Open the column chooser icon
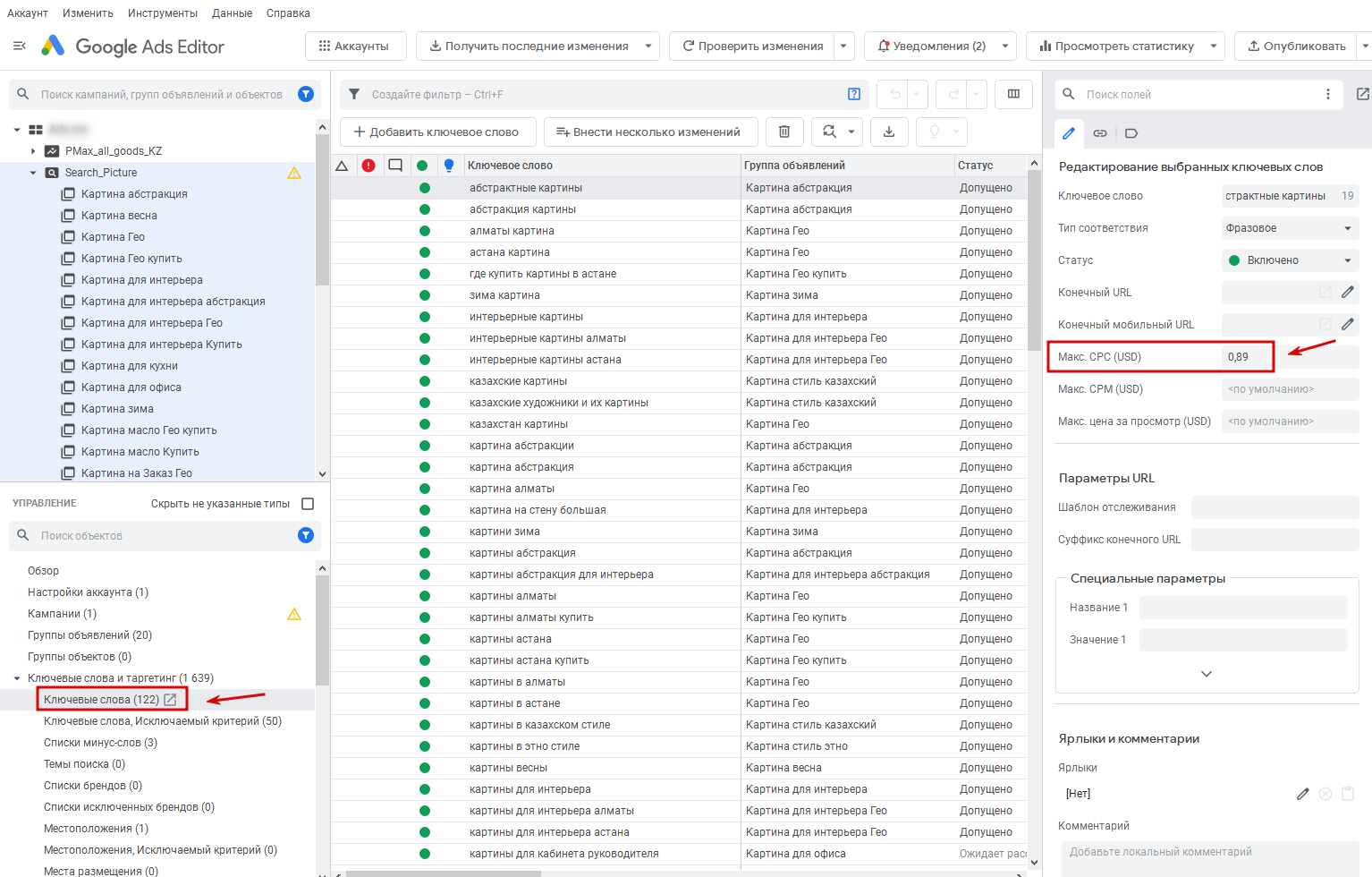 click(1013, 94)
